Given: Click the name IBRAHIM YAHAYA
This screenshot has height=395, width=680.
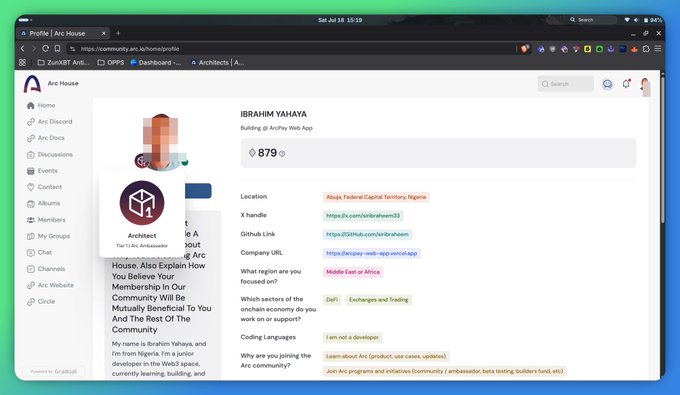Looking at the screenshot, I should tap(274, 114).
